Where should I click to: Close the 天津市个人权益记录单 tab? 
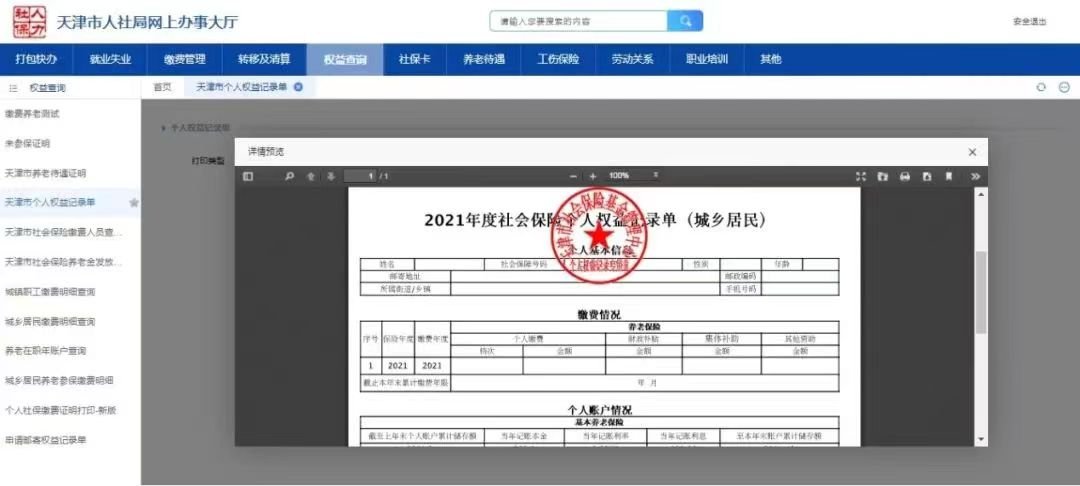tap(298, 87)
